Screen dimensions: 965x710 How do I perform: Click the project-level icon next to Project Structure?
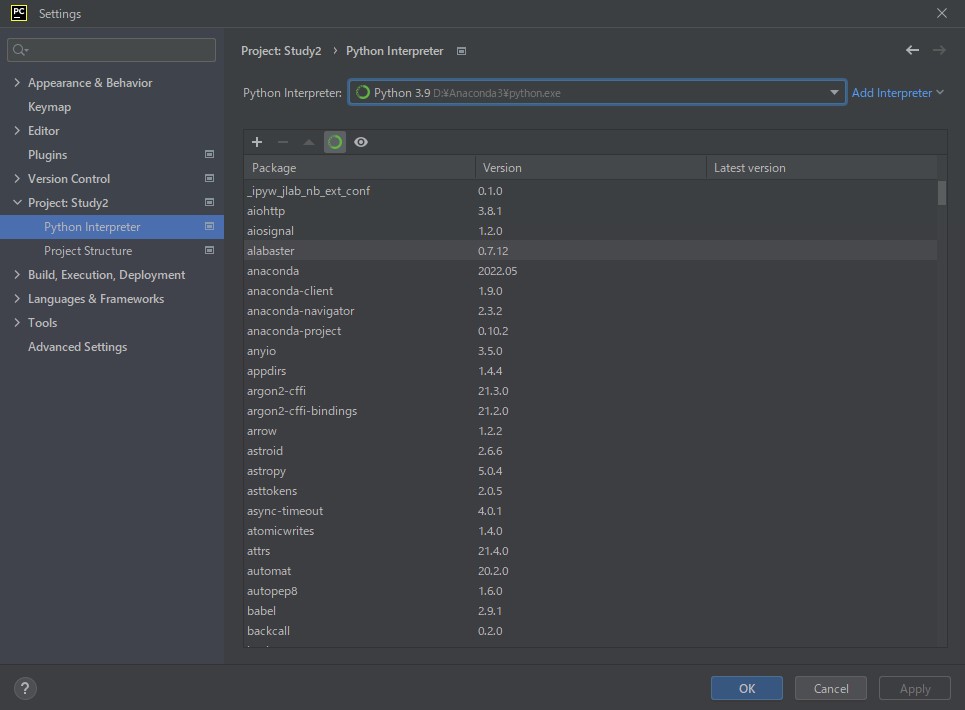(209, 250)
